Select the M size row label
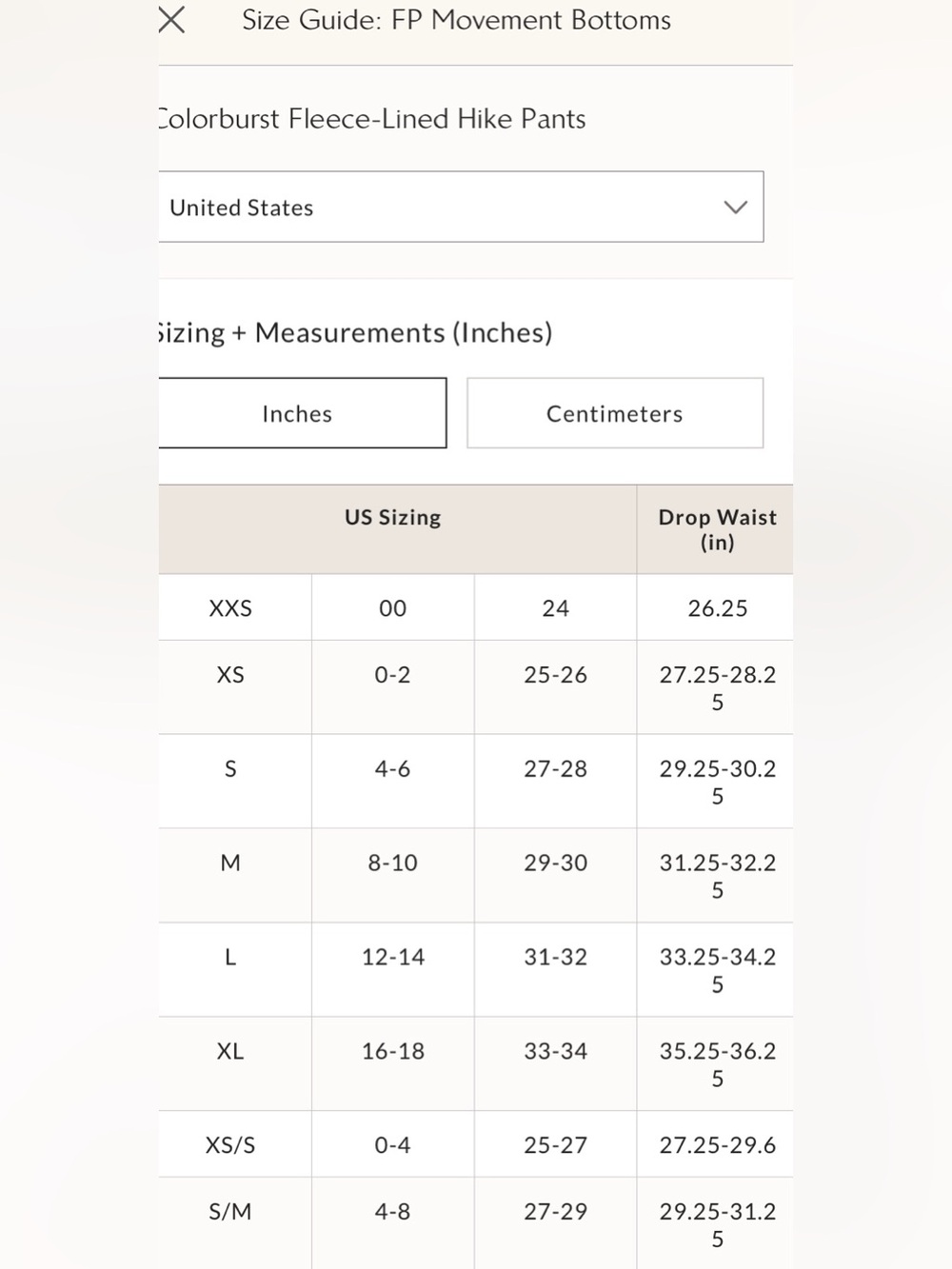The height and width of the screenshot is (1269, 952). tap(230, 863)
